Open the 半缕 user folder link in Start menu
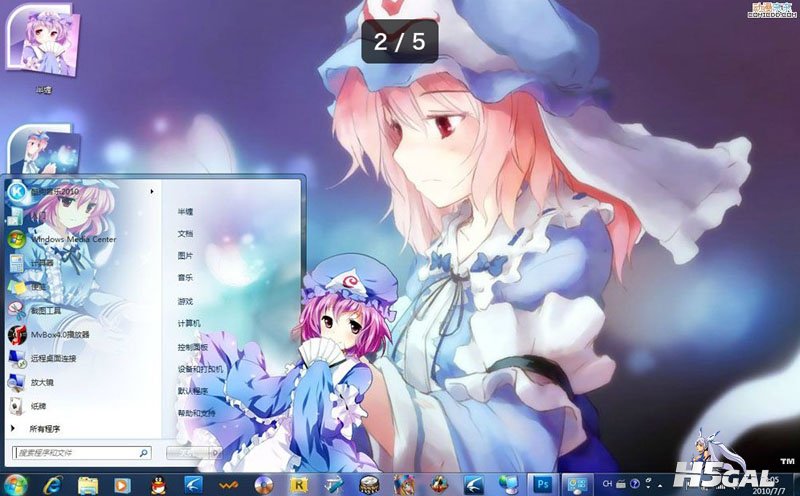 tap(185, 212)
